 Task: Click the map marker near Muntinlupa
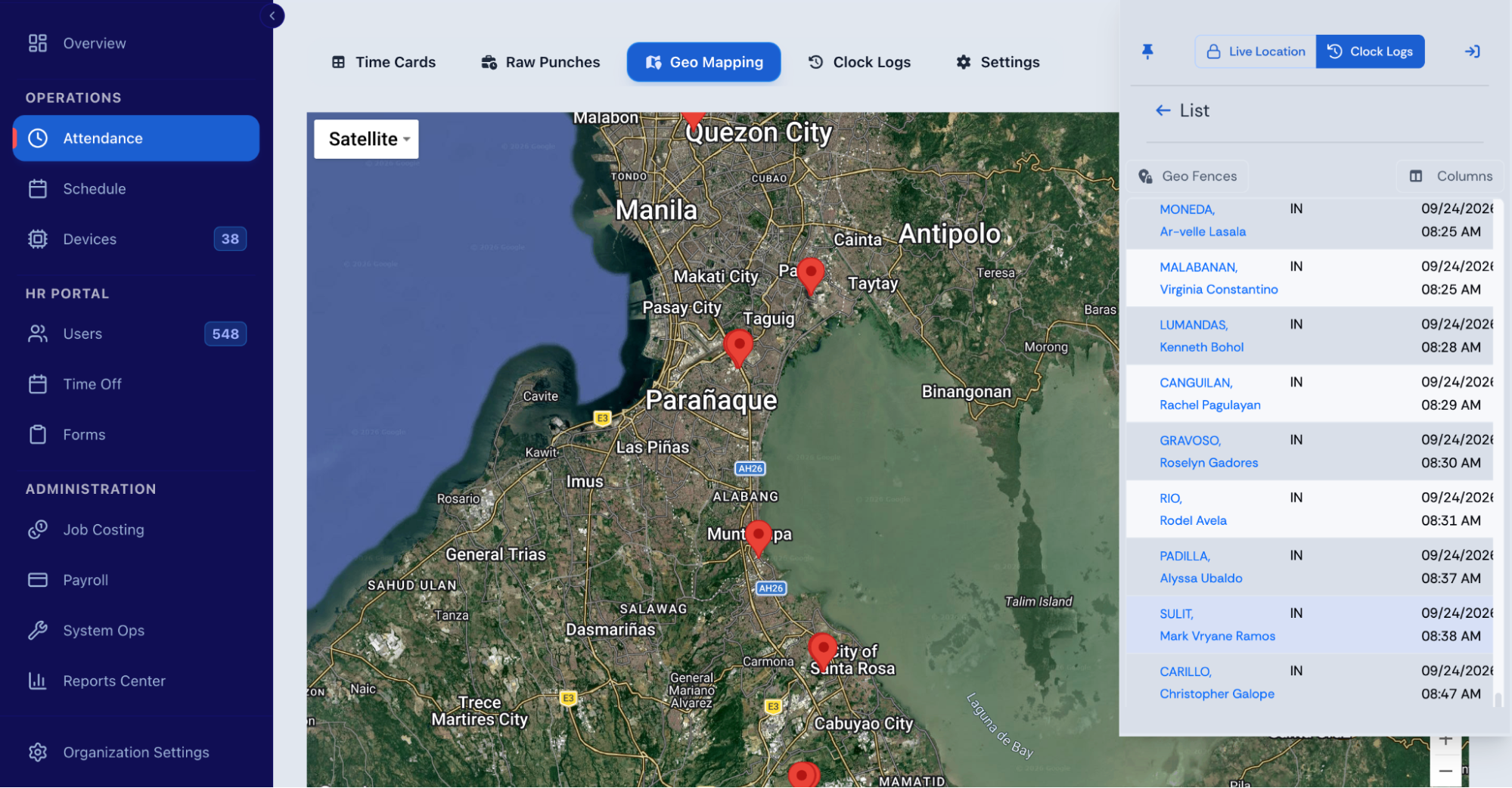coord(758,538)
